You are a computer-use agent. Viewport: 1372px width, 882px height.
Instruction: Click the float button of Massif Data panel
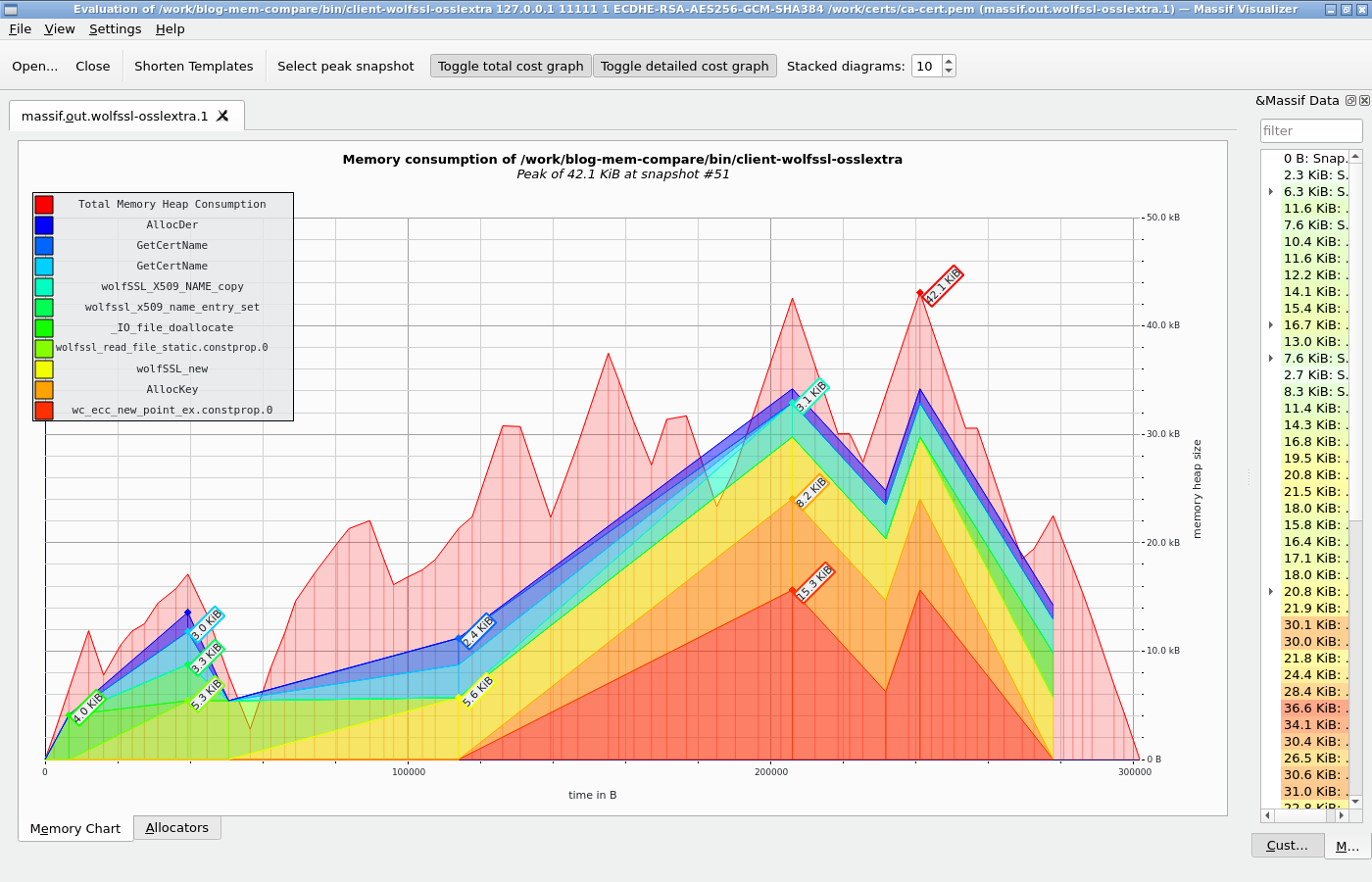(1350, 101)
